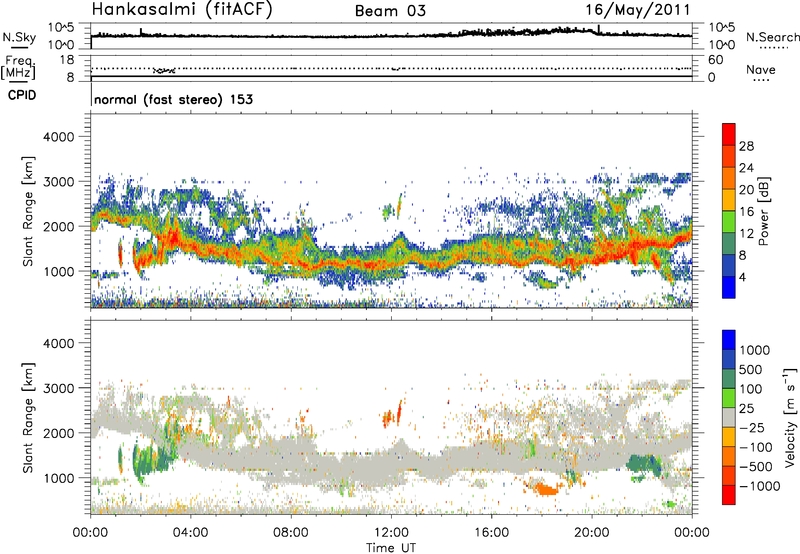Pick the light green 12–16 dB power segment

(x=729, y=222)
